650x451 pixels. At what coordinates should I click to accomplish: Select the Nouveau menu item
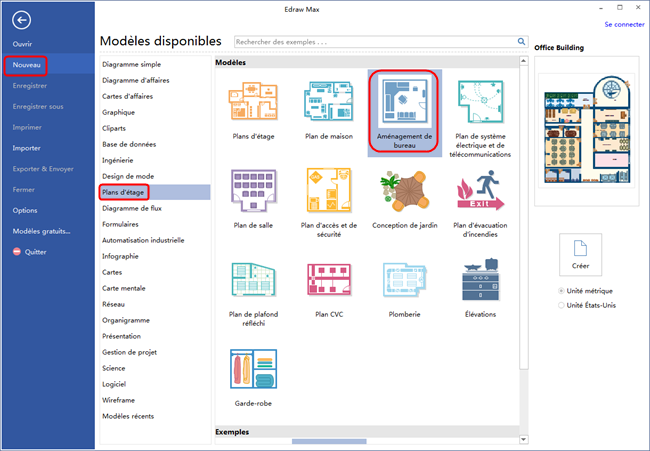tap(26, 65)
